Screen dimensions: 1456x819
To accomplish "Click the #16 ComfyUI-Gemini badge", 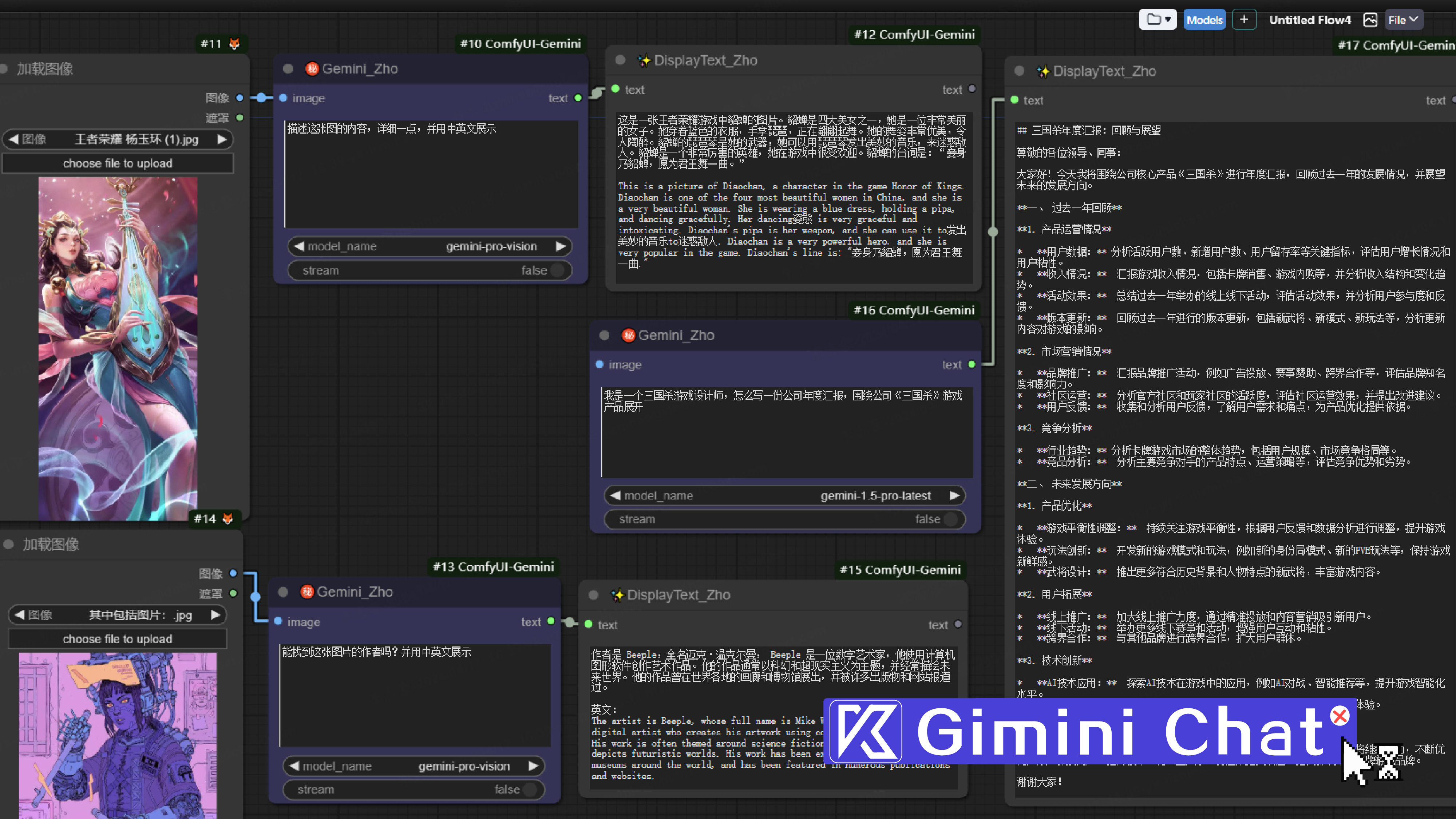I will click(914, 310).
